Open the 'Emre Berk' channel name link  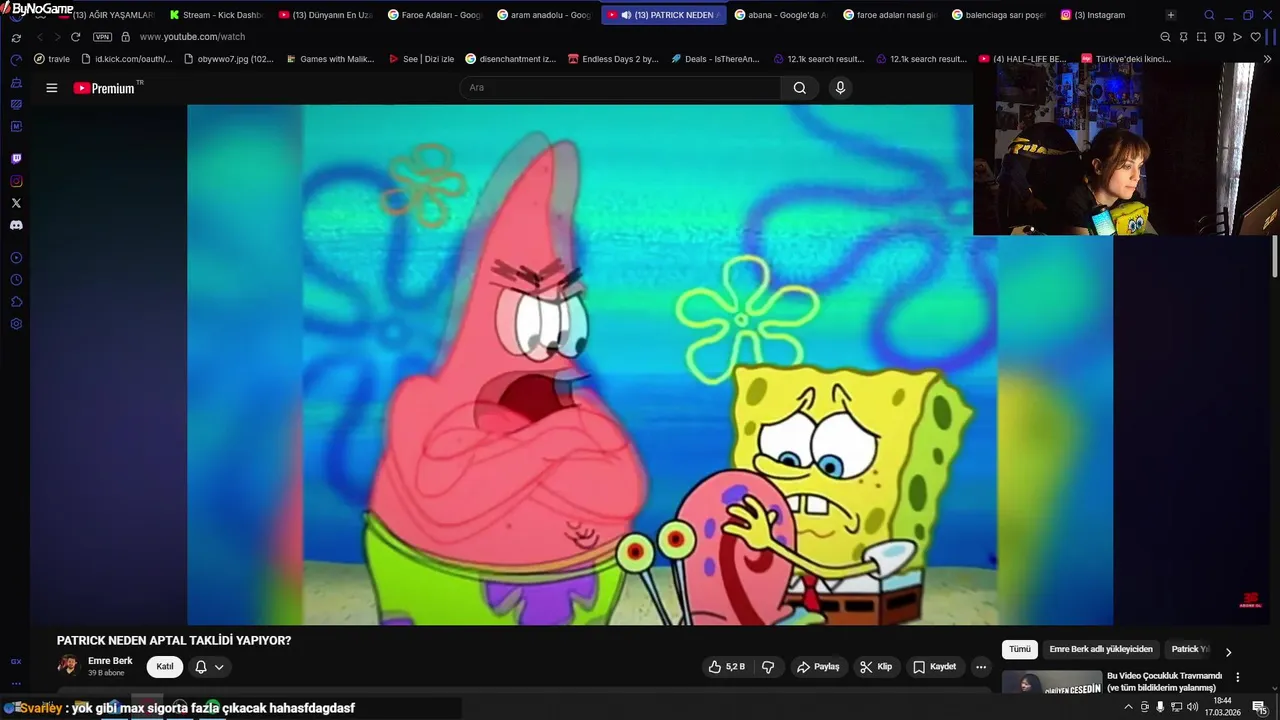coord(110,661)
